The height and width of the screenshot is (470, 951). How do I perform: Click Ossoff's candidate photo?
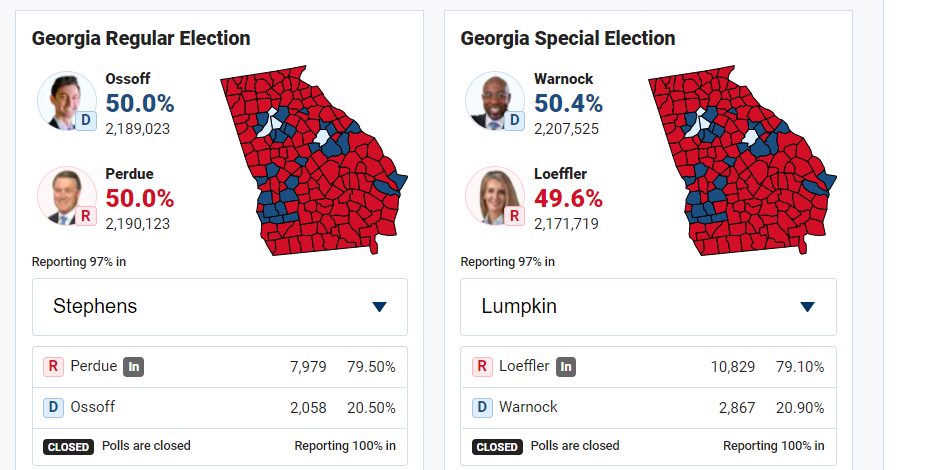(66, 101)
